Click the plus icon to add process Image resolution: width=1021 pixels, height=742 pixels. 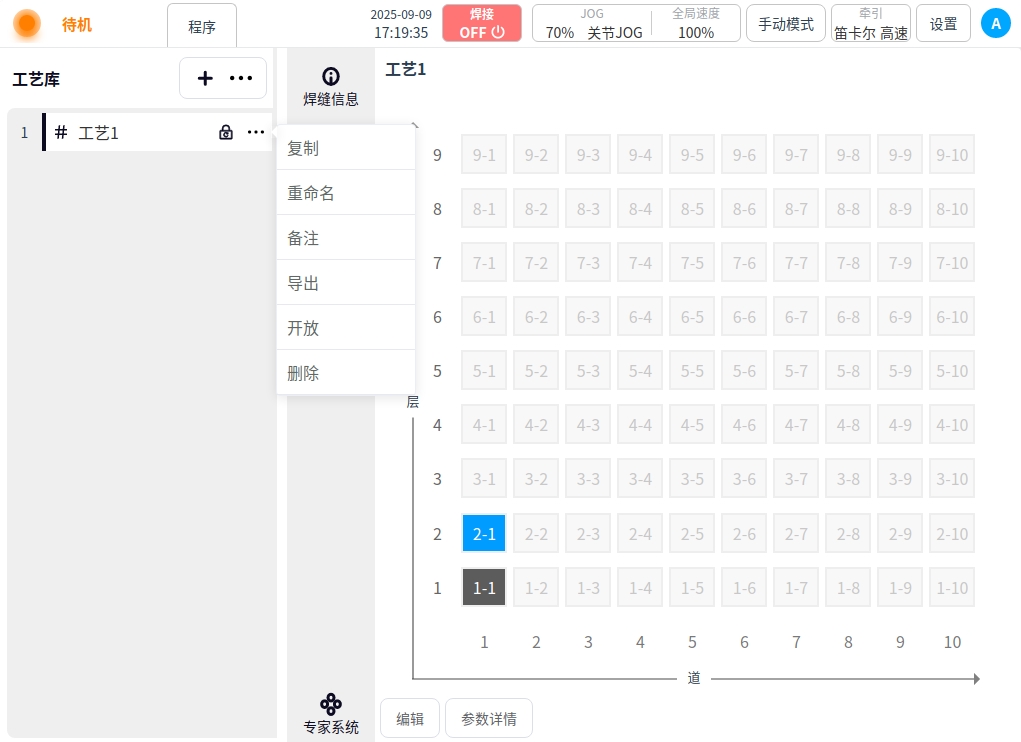coord(205,78)
